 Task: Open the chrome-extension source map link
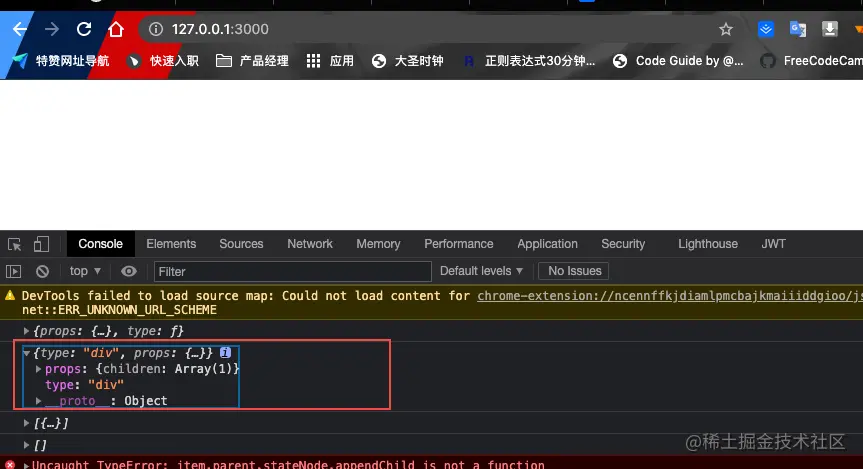coord(669,296)
